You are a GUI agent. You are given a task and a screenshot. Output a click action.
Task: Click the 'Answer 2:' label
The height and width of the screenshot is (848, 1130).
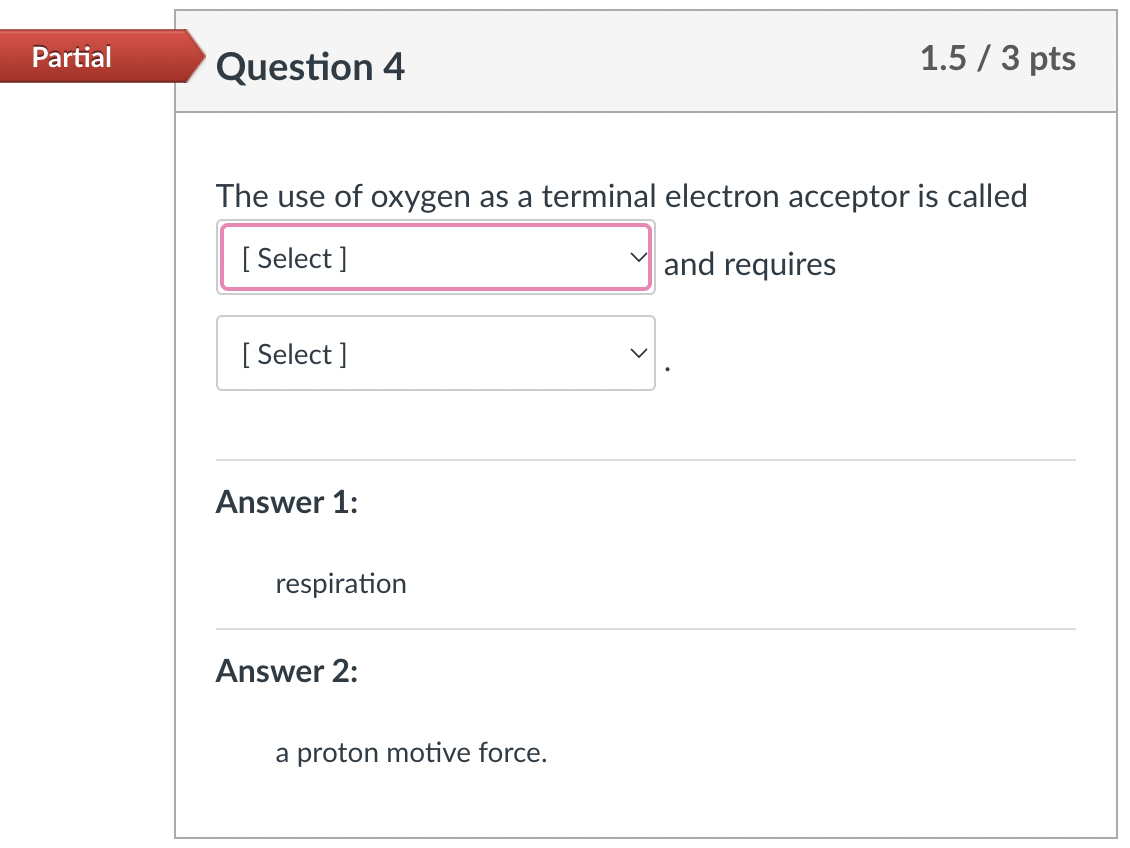(287, 670)
